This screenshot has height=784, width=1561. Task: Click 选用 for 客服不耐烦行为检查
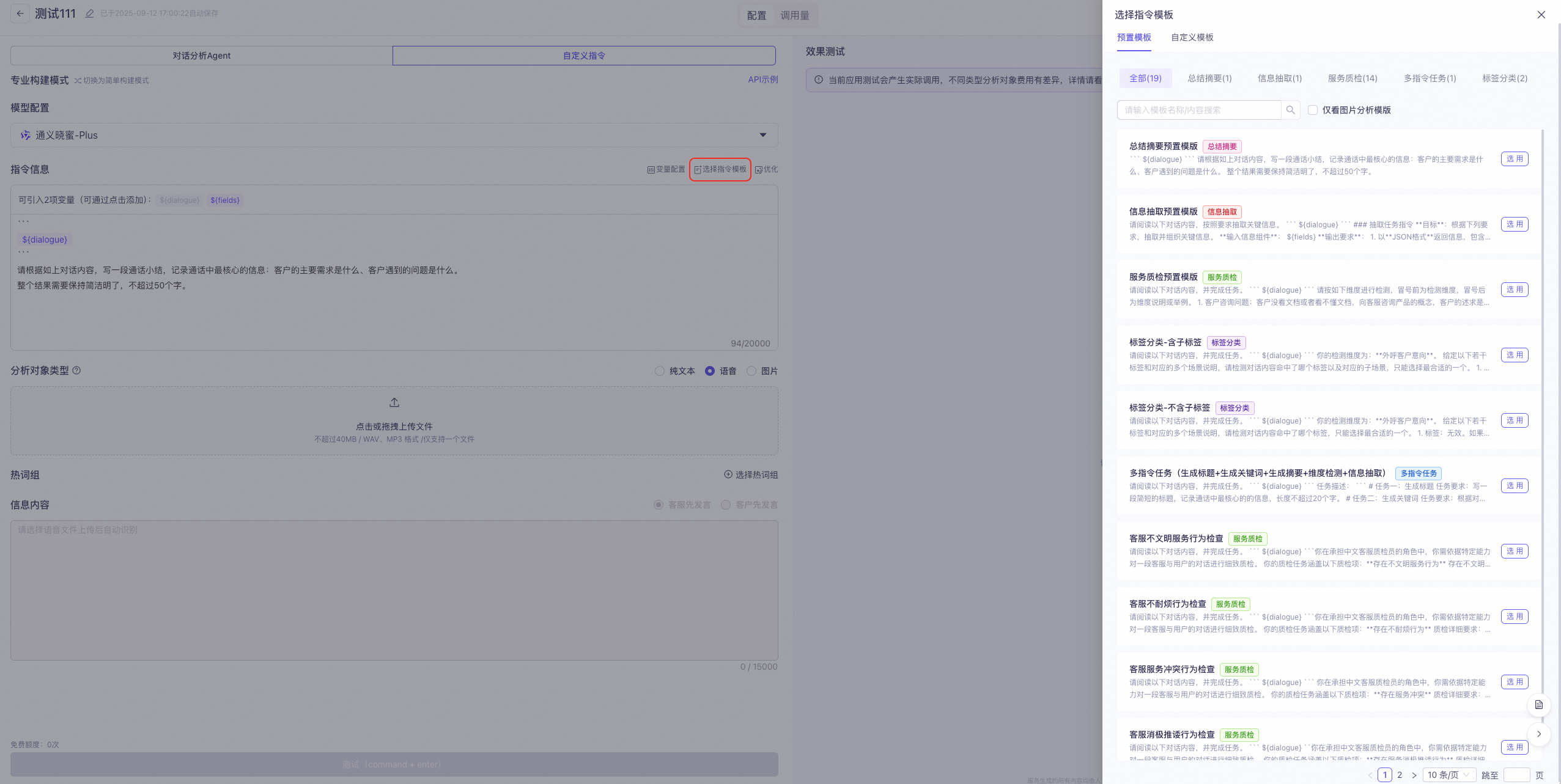point(1515,617)
